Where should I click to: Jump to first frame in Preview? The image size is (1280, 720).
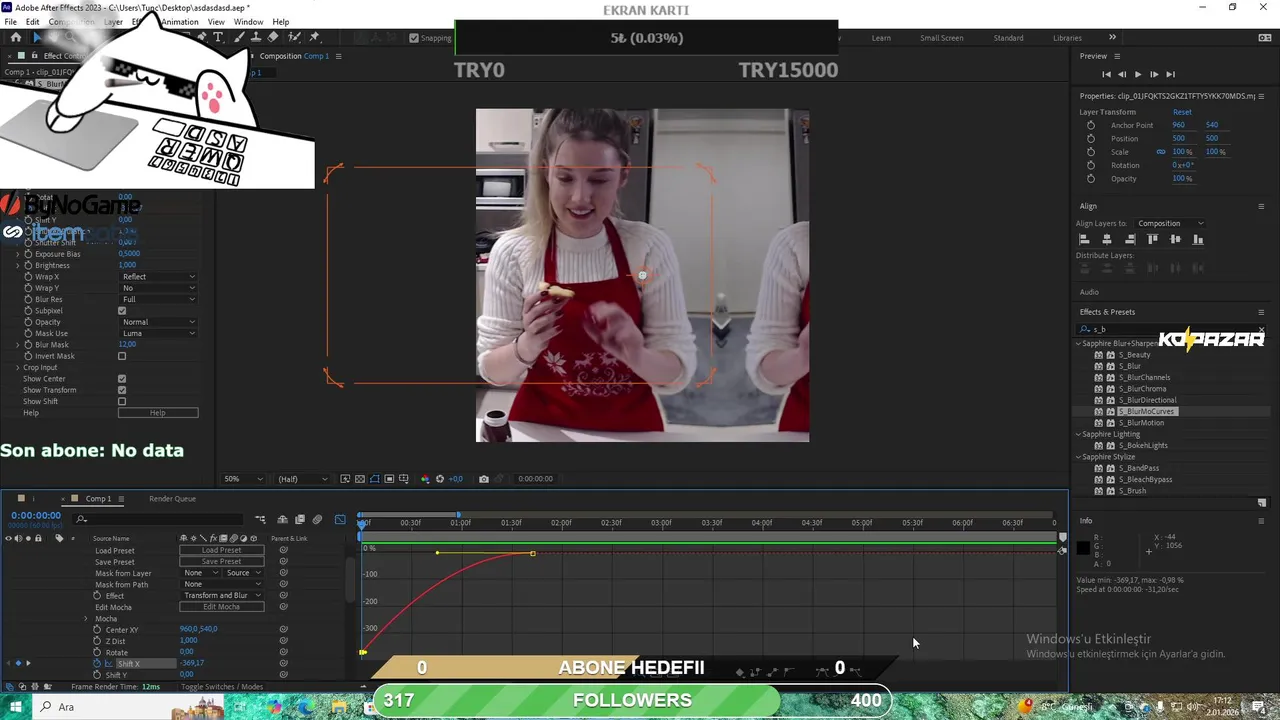pos(1106,74)
